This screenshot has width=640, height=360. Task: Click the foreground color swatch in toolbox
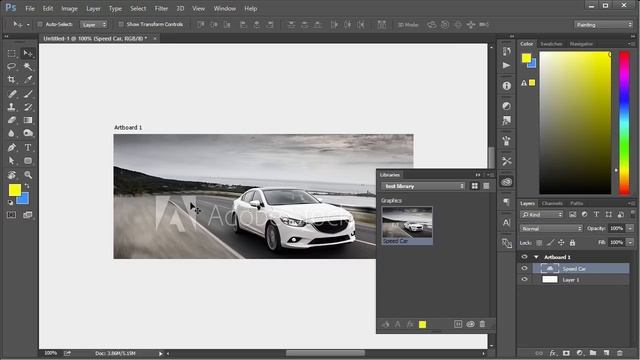[x=15, y=190]
